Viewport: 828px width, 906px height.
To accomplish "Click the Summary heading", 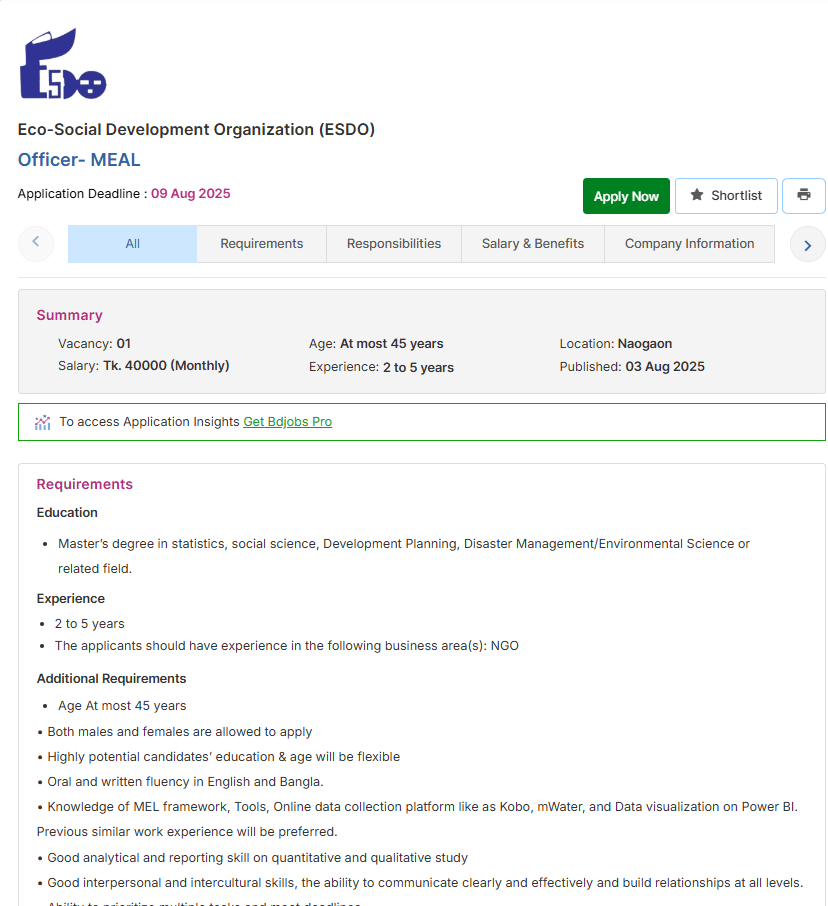I will click(x=69, y=315).
